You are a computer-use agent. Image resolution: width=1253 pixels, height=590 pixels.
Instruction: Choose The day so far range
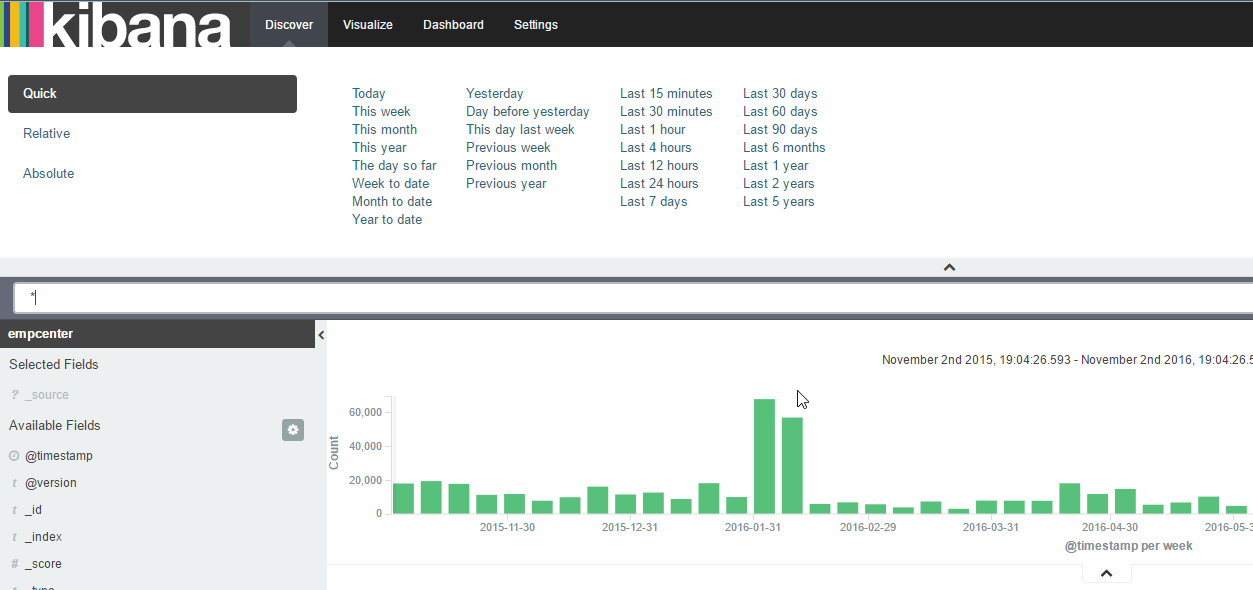coord(394,166)
